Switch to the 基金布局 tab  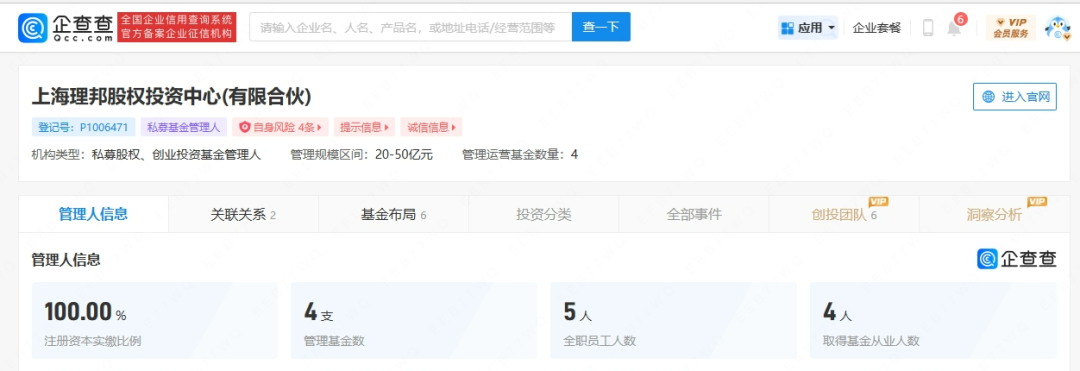[x=393, y=215]
